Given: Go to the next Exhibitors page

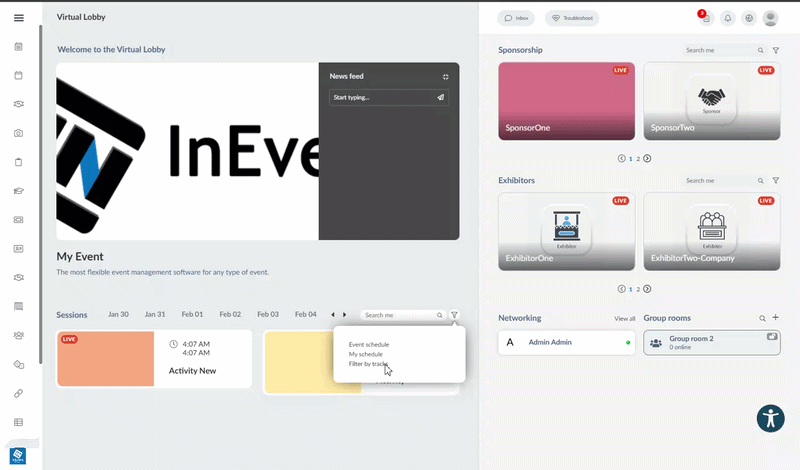Looking at the screenshot, I should tap(647, 289).
